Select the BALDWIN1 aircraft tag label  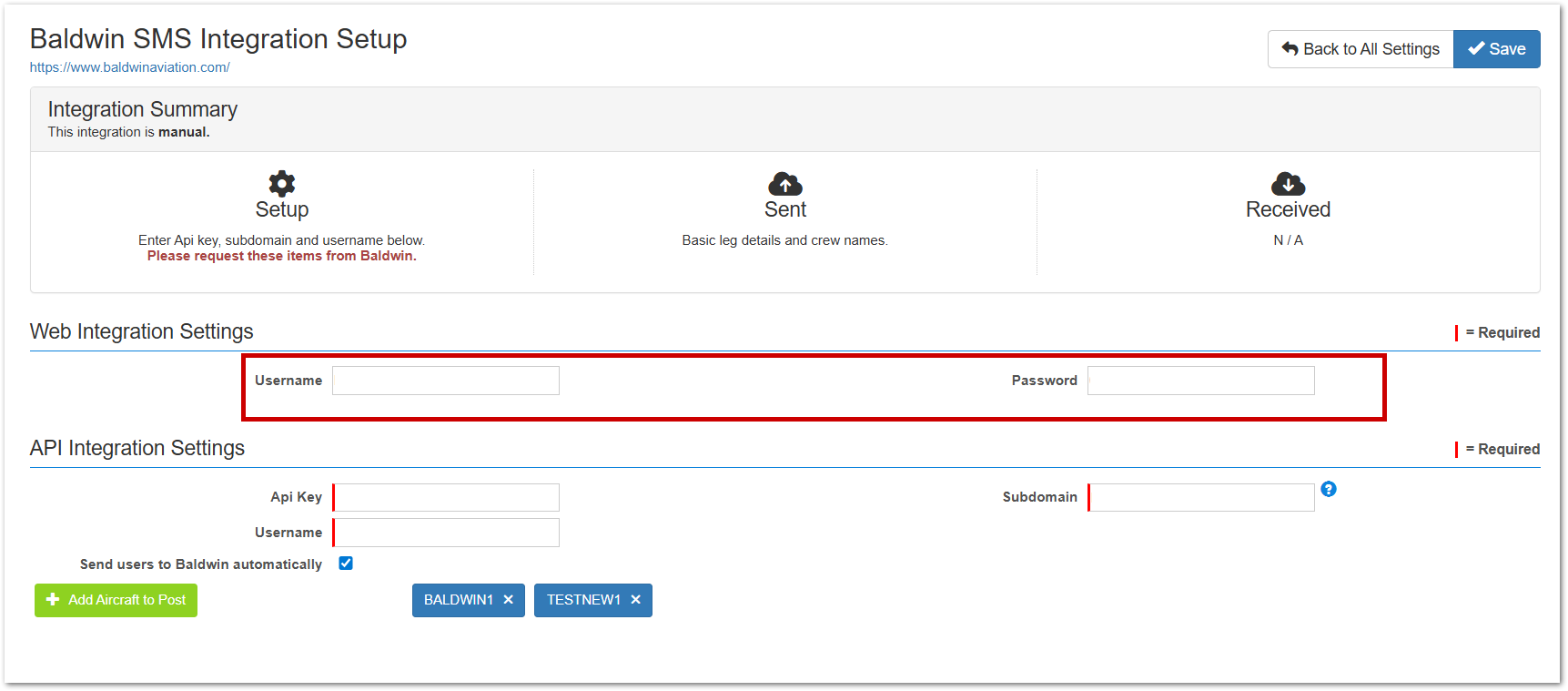coord(458,600)
